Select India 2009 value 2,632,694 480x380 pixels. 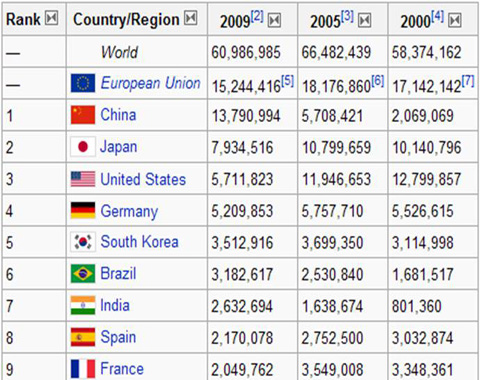pos(242,307)
